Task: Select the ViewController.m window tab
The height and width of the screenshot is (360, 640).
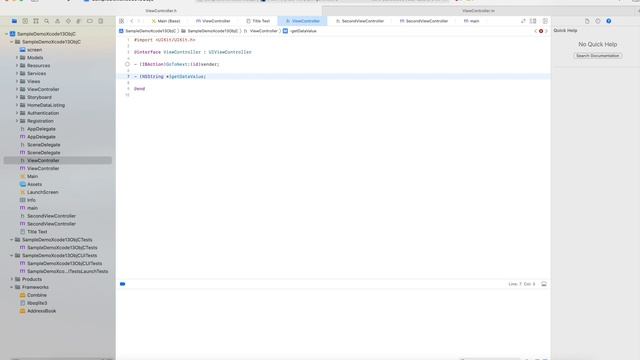Action: point(478,11)
